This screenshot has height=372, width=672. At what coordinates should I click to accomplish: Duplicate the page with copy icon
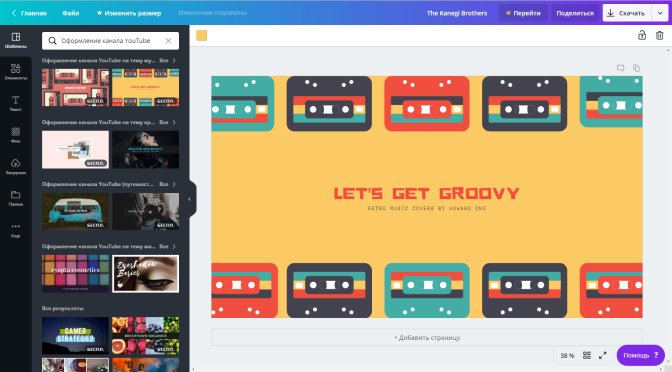[636, 68]
